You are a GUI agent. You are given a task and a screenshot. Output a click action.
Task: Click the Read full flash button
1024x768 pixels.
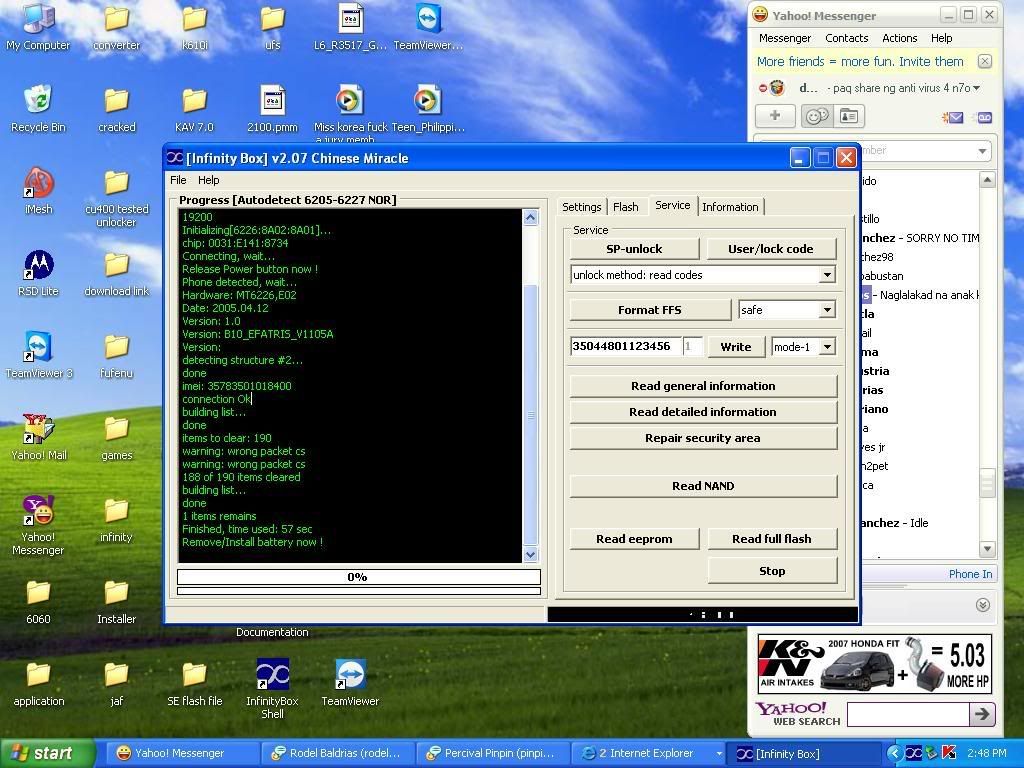coord(771,539)
